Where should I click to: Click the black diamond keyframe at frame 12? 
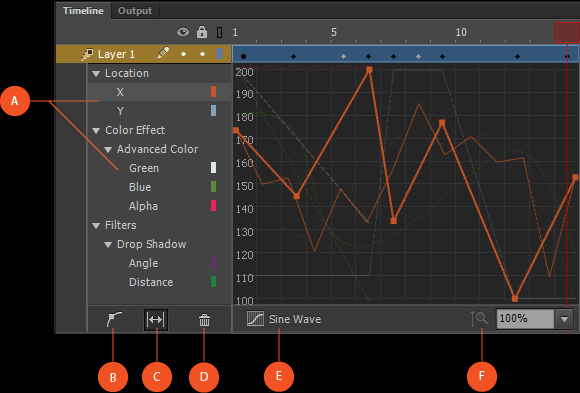click(517, 56)
